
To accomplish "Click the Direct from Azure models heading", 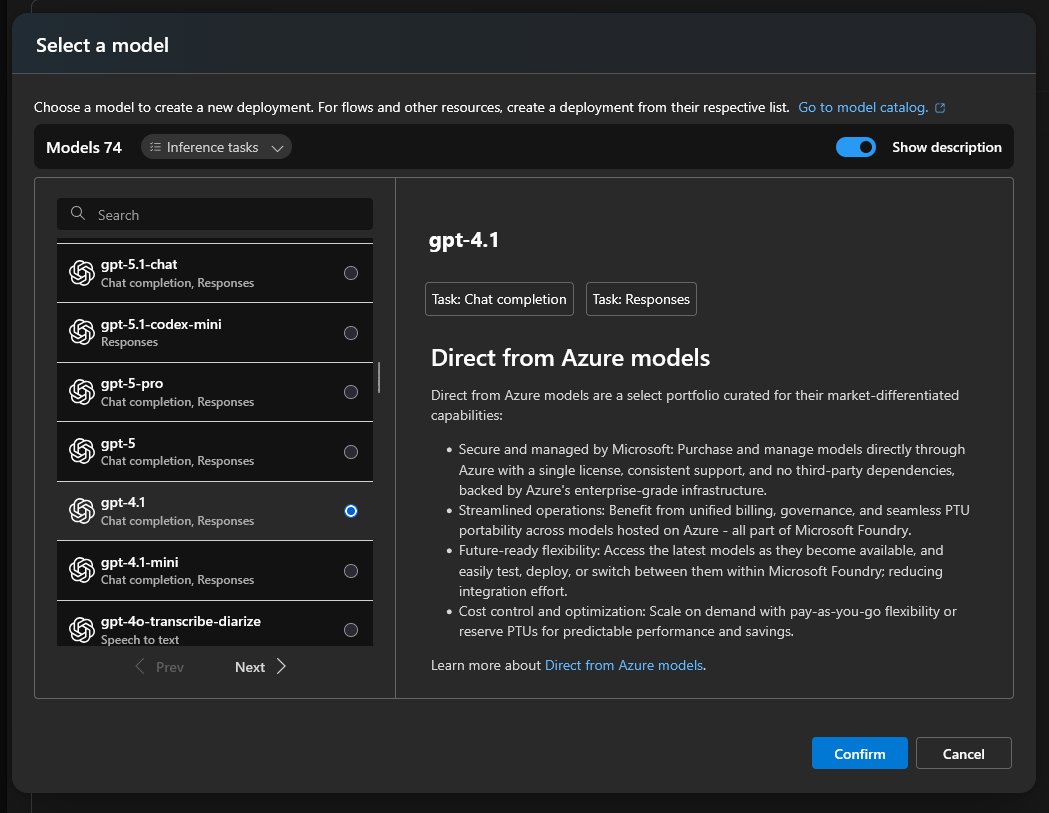I will pos(570,358).
